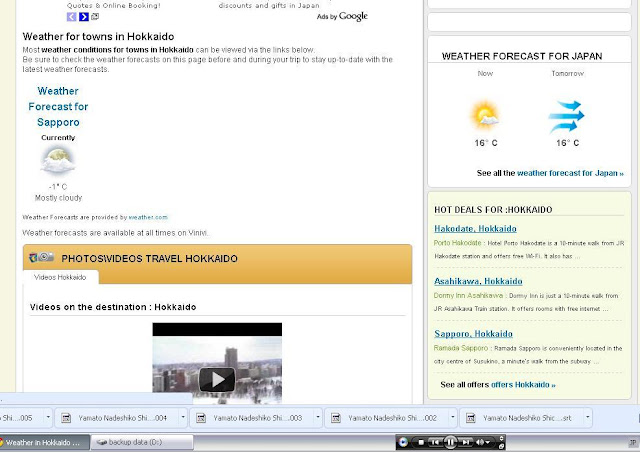
Task: Restore media player from taskbar toolbar
Action: click(x=502, y=446)
